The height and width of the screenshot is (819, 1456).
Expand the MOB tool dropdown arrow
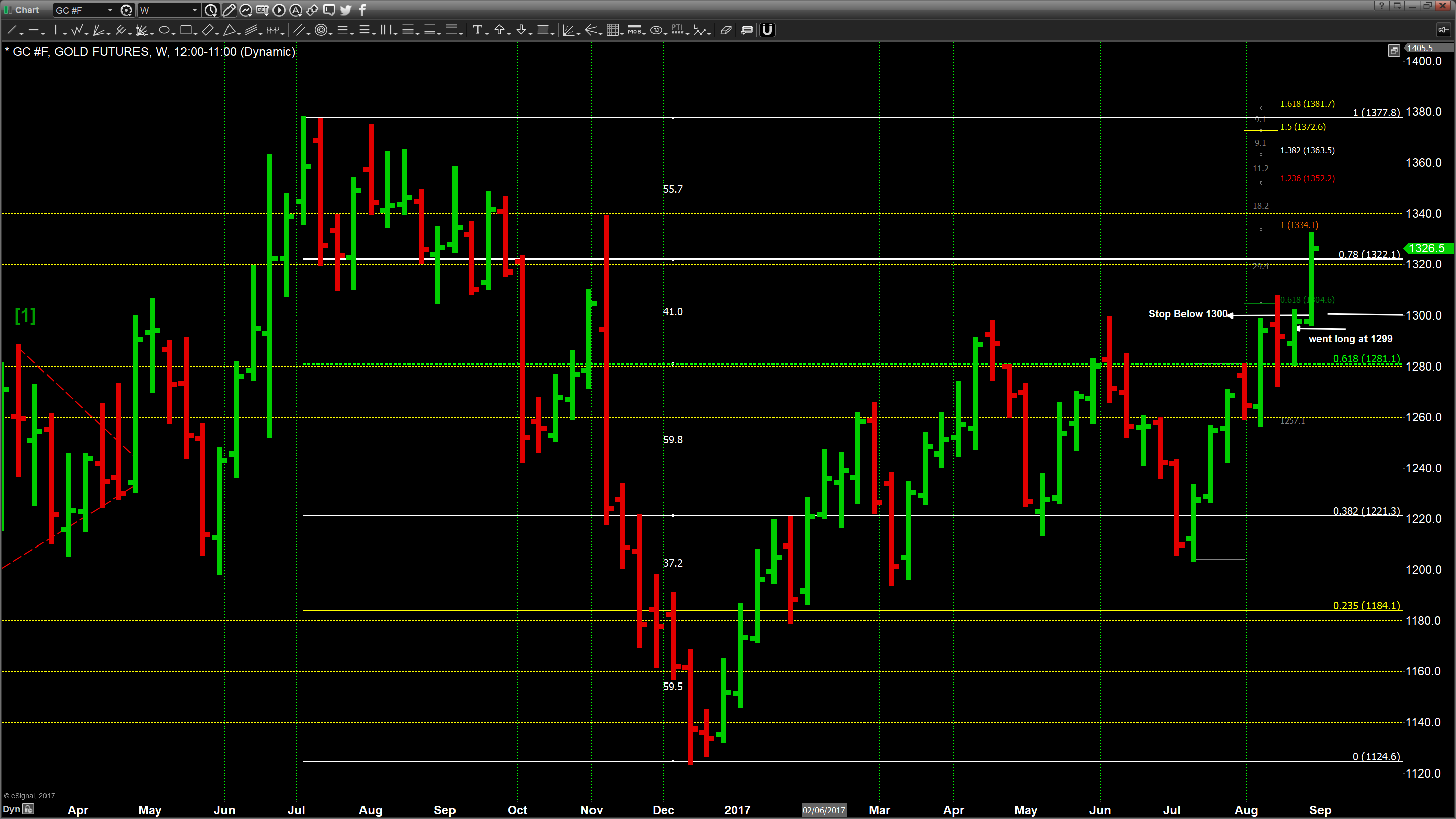coord(645,33)
